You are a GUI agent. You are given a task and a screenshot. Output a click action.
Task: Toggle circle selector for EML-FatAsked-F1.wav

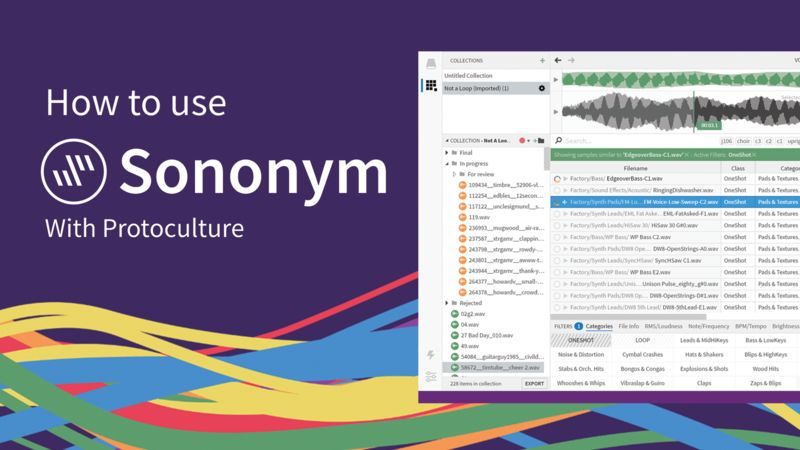pyautogui.click(x=557, y=214)
